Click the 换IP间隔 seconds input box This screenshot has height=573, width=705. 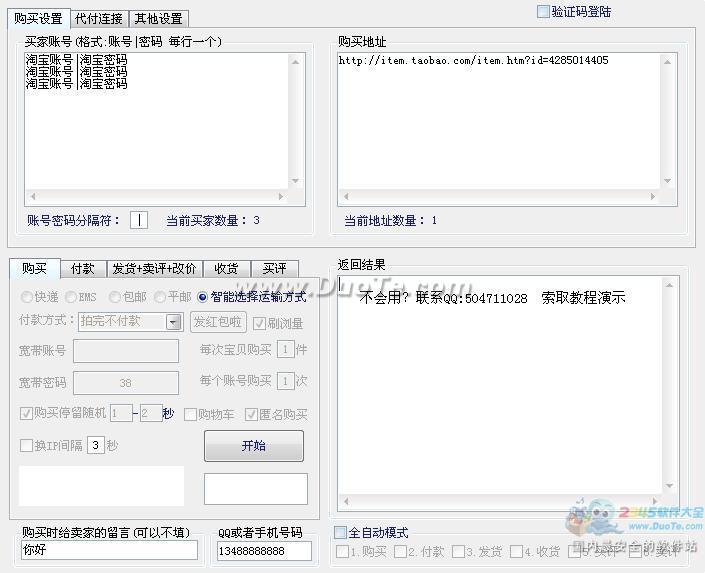pyautogui.click(x=95, y=446)
